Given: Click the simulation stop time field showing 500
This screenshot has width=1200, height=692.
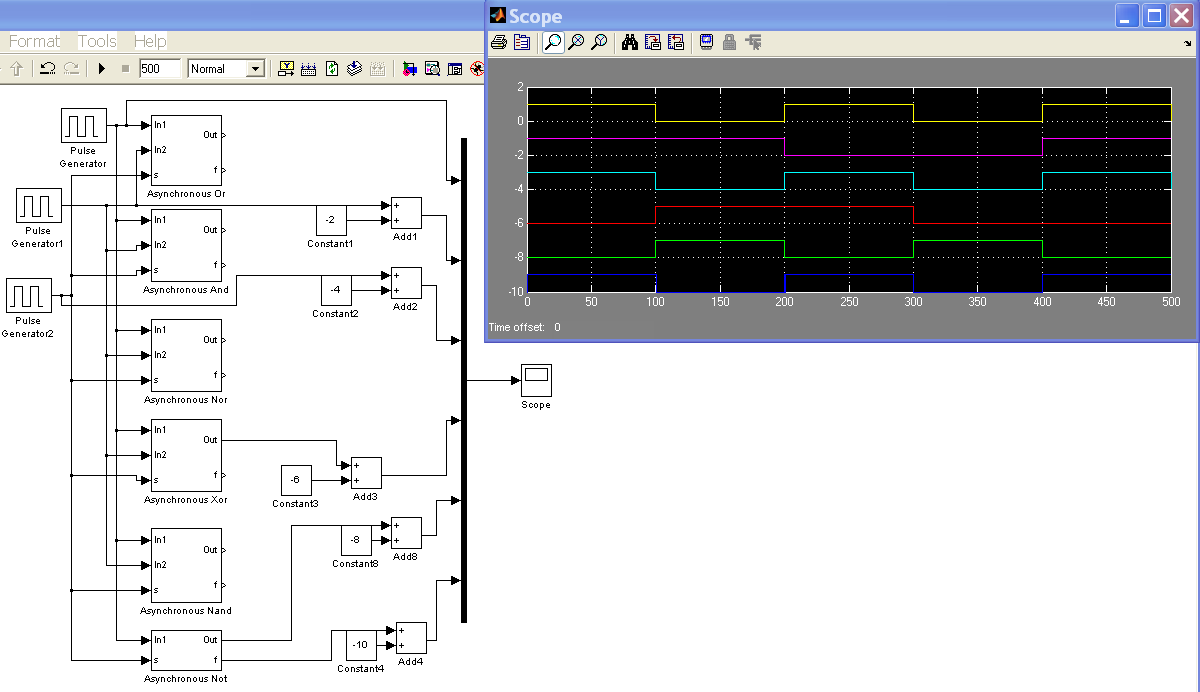Looking at the screenshot, I should point(160,68).
